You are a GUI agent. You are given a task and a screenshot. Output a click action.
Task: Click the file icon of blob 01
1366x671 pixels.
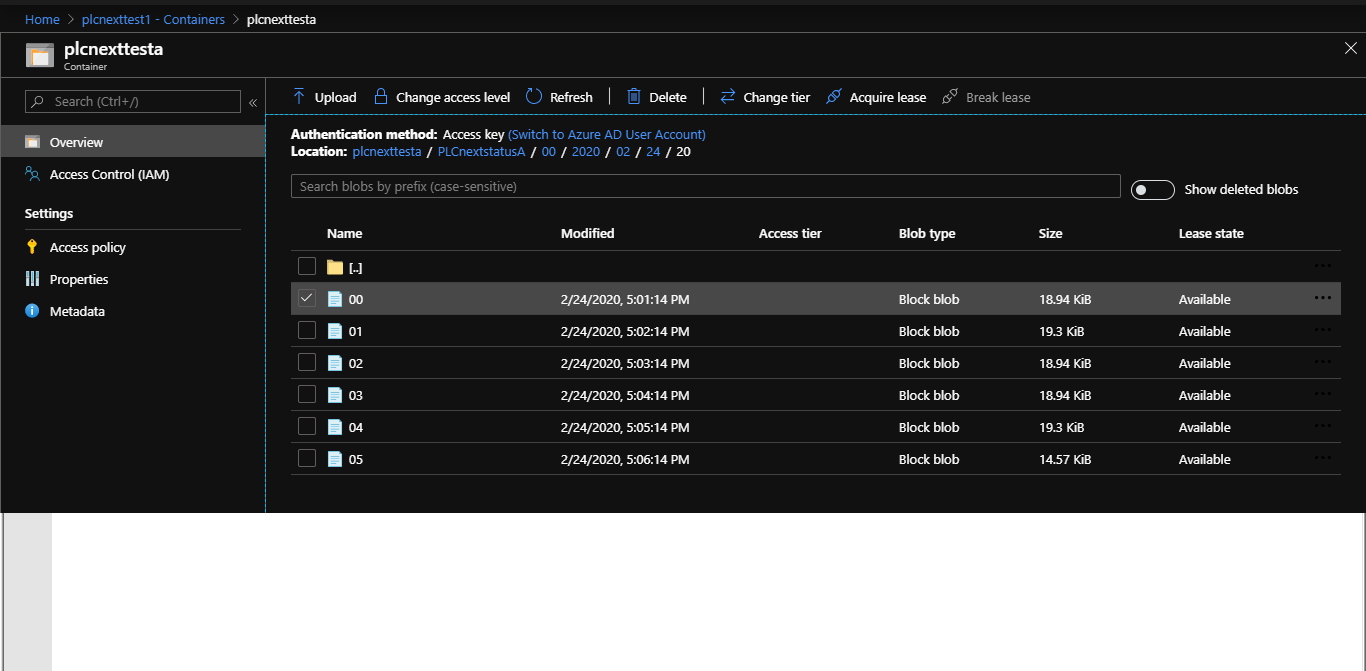coord(335,331)
